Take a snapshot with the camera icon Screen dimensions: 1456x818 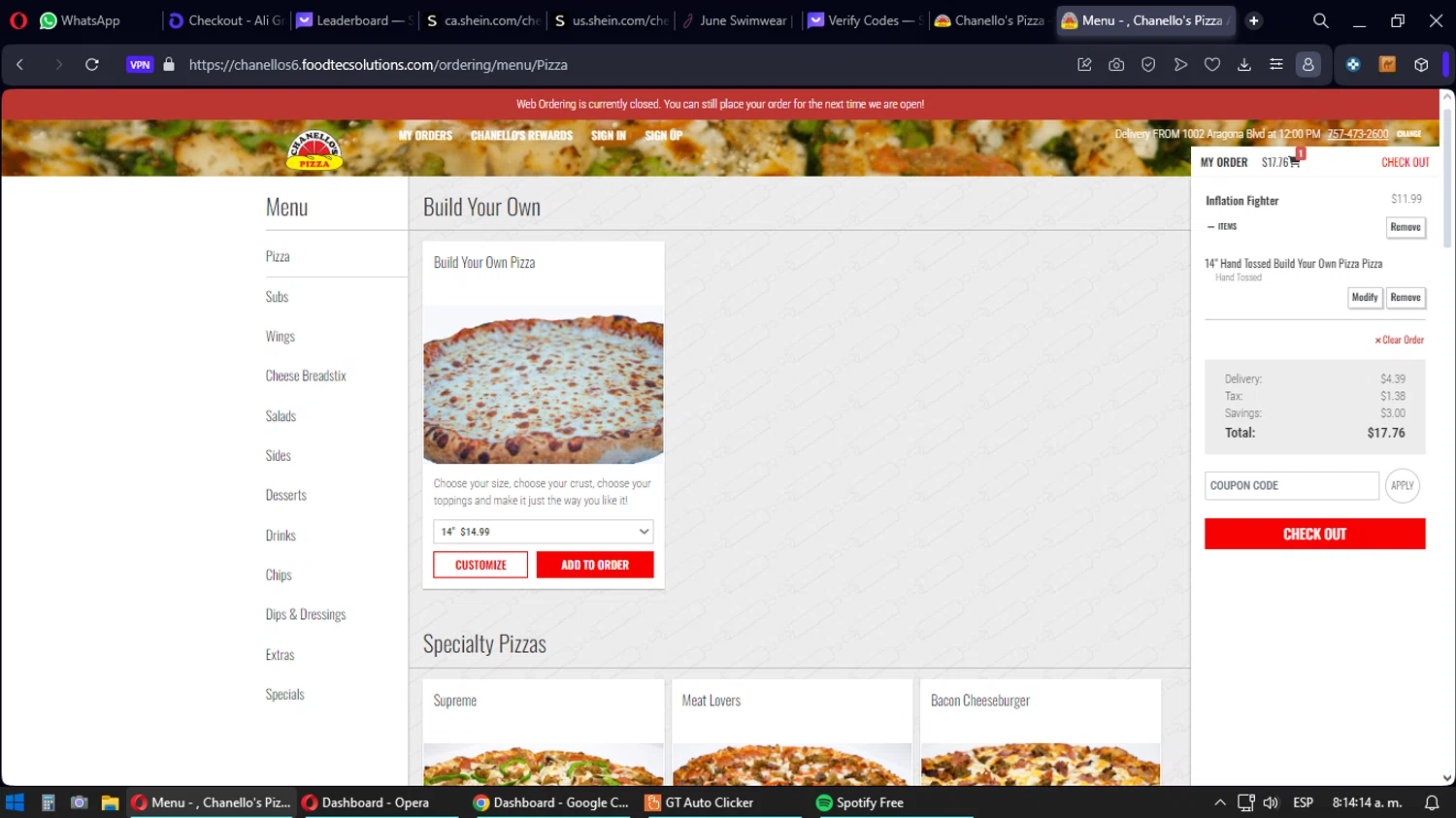tap(1116, 64)
